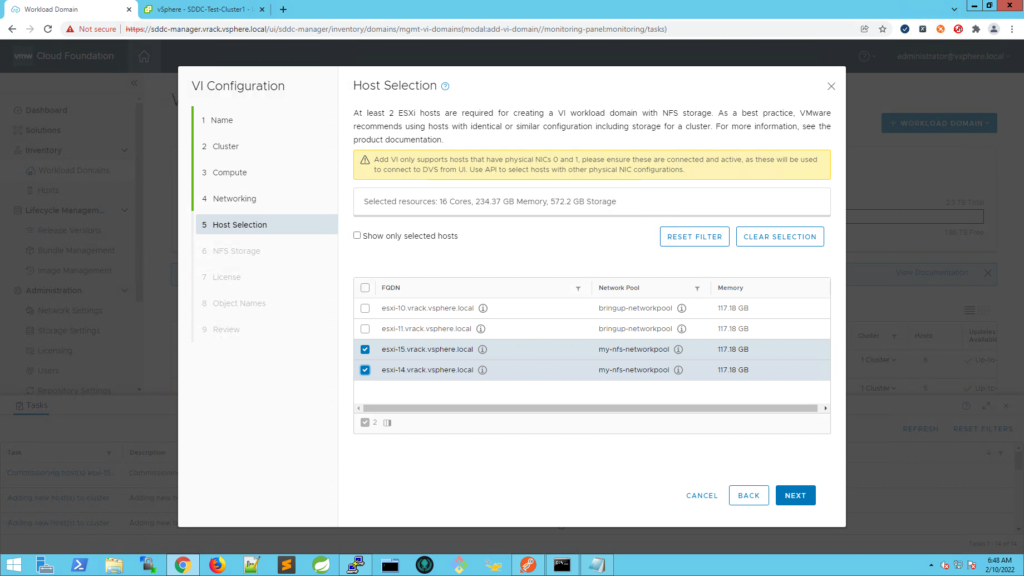
Task: Filter hosts by FQDN column
Action: click(578, 288)
